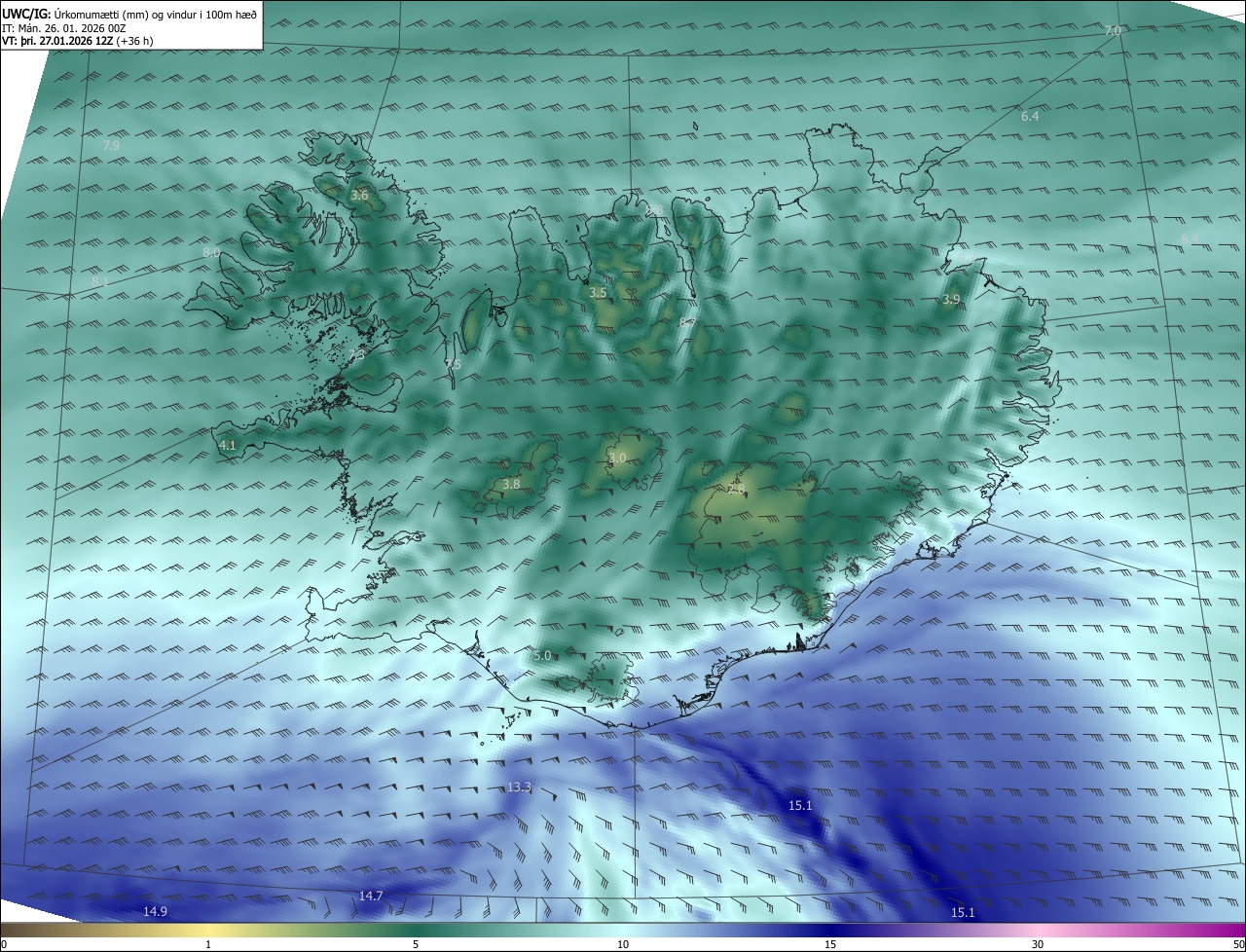Viewport: 1246px width, 952px height.
Task: Click the 3.0 value label on Hofsjökull glacier
Action: click(x=617, y=458)
